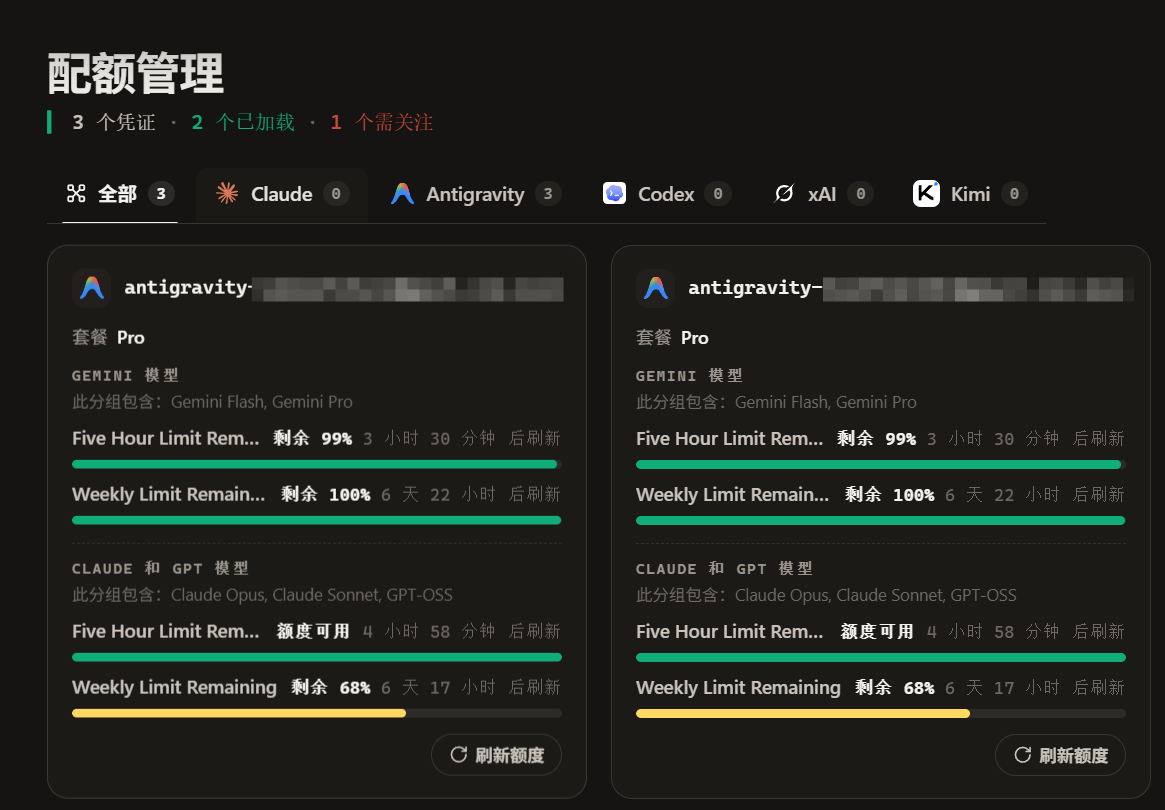1165x810 pixels.
Task: Click left card 额度可用 status
Action: coord(313,632)
